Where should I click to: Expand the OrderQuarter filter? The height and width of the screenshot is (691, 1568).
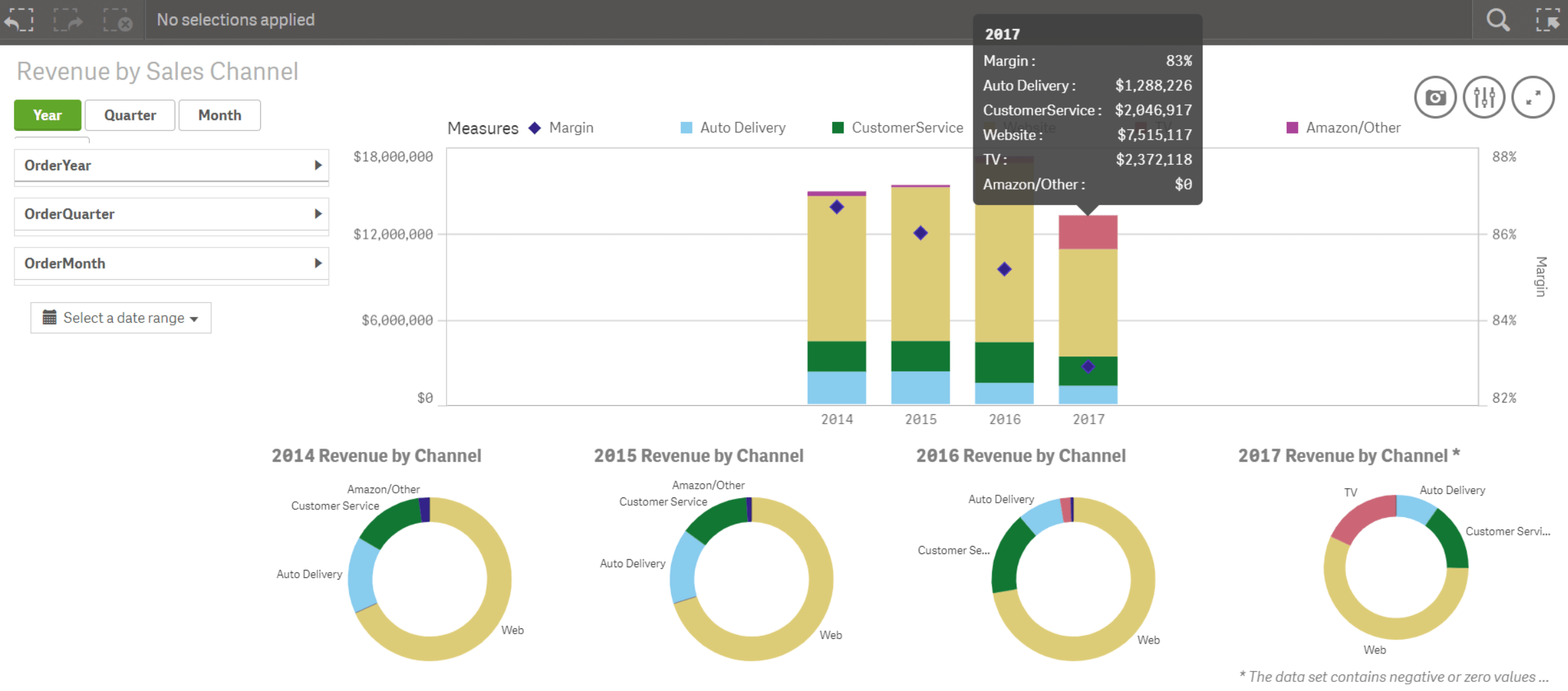(319, 214)
